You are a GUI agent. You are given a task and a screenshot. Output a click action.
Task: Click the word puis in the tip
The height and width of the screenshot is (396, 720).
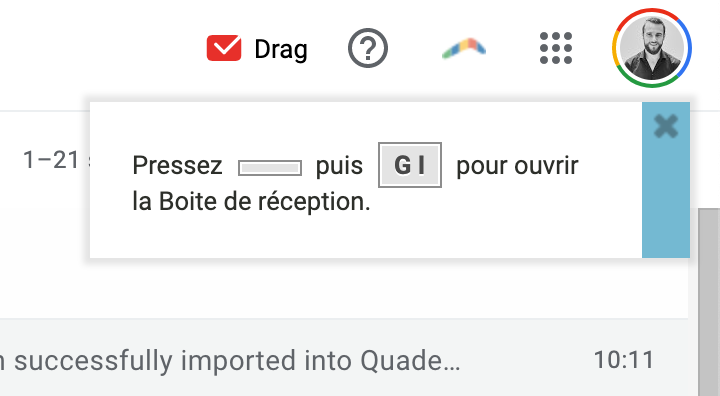click(x=339, y=166)
